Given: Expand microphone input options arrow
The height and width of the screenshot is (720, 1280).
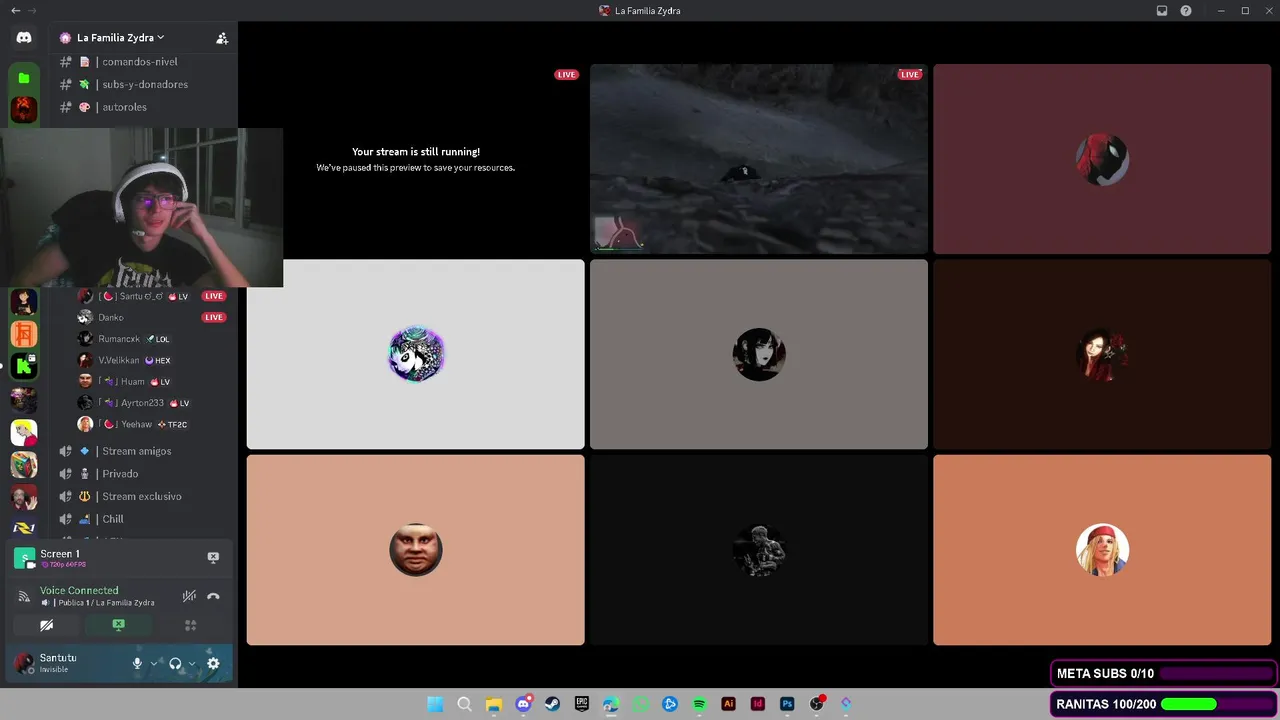Looking at the screenshot, I should tap(154, 663).
